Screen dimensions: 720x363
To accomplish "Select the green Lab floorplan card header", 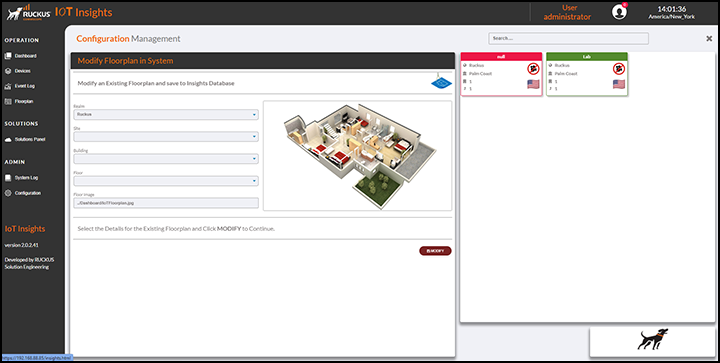I will coord(587,56).
